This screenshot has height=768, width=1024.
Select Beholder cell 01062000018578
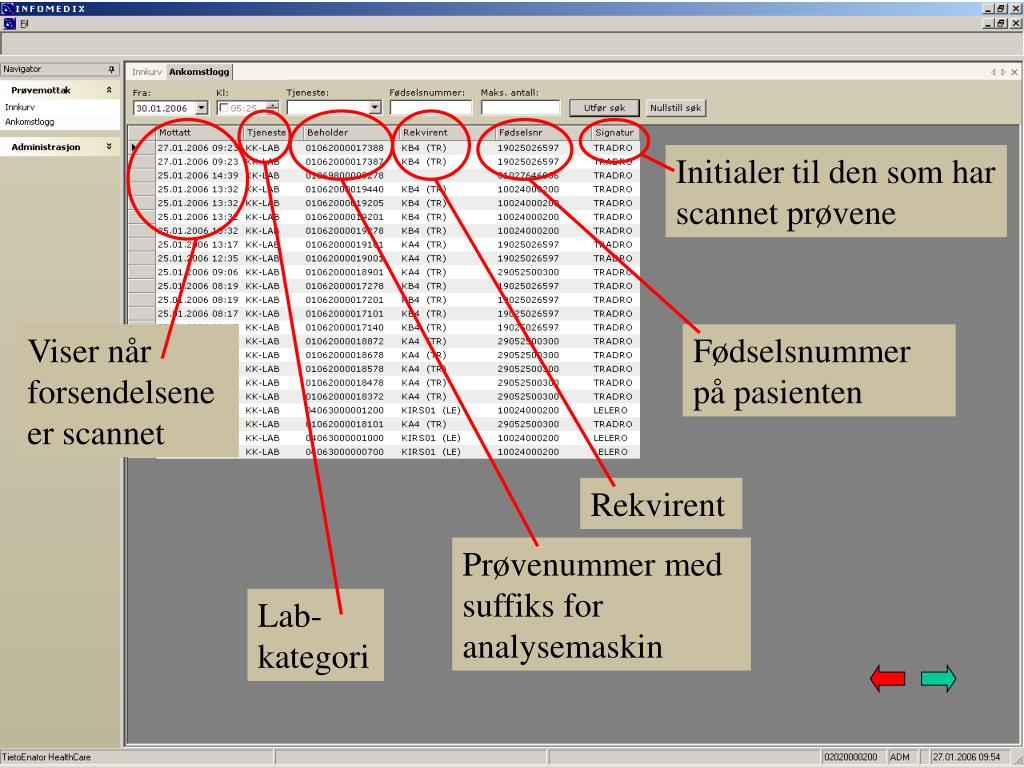(x=344, y=369)
